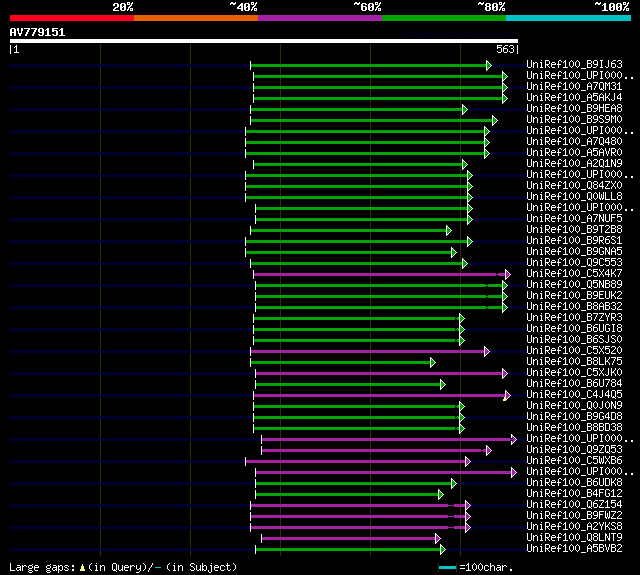This screenshot has height=575, width=640.
Task: Select label UniRef100_Q9ZQ53
Action: pyautogui.click(x=574, y=450)
